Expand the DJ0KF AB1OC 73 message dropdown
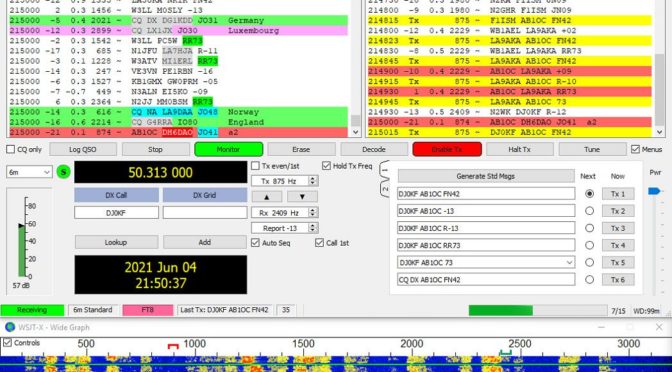This screenshot has width=672, height=372. pos(570,262)
